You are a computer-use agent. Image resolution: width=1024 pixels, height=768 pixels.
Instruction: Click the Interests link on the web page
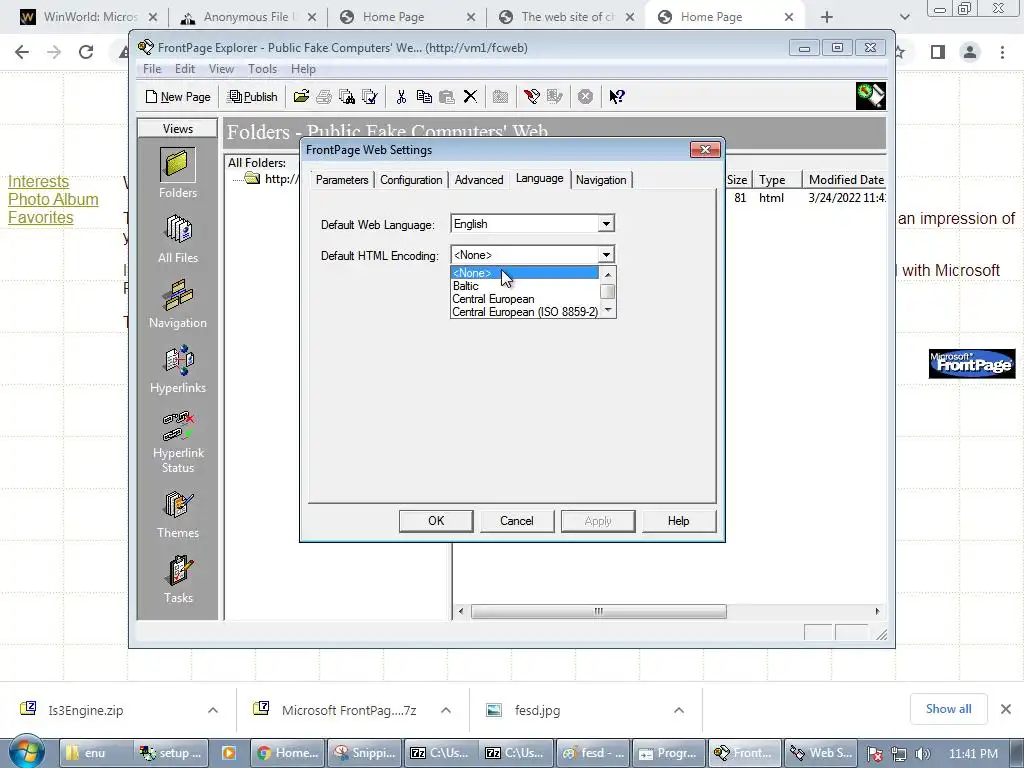38,182
